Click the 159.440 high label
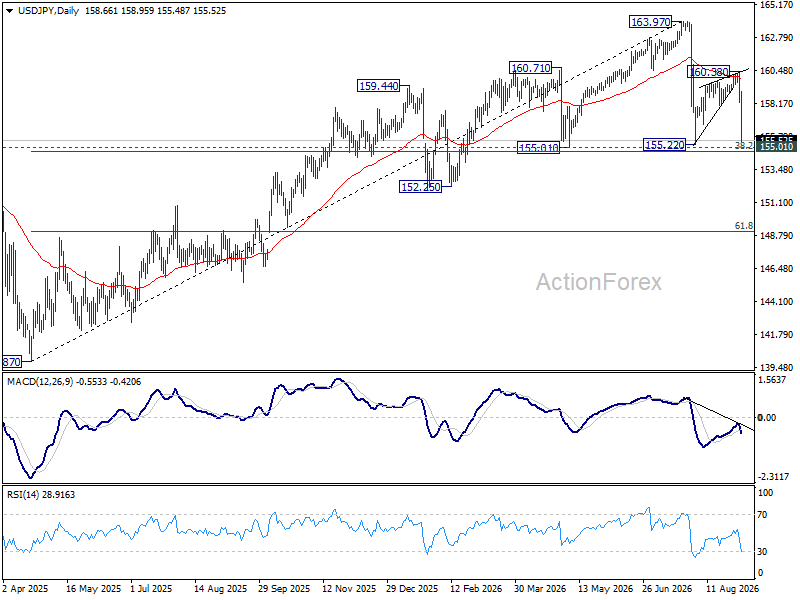Viewport: 800px width, 600px height. click(x=379, y=86)
